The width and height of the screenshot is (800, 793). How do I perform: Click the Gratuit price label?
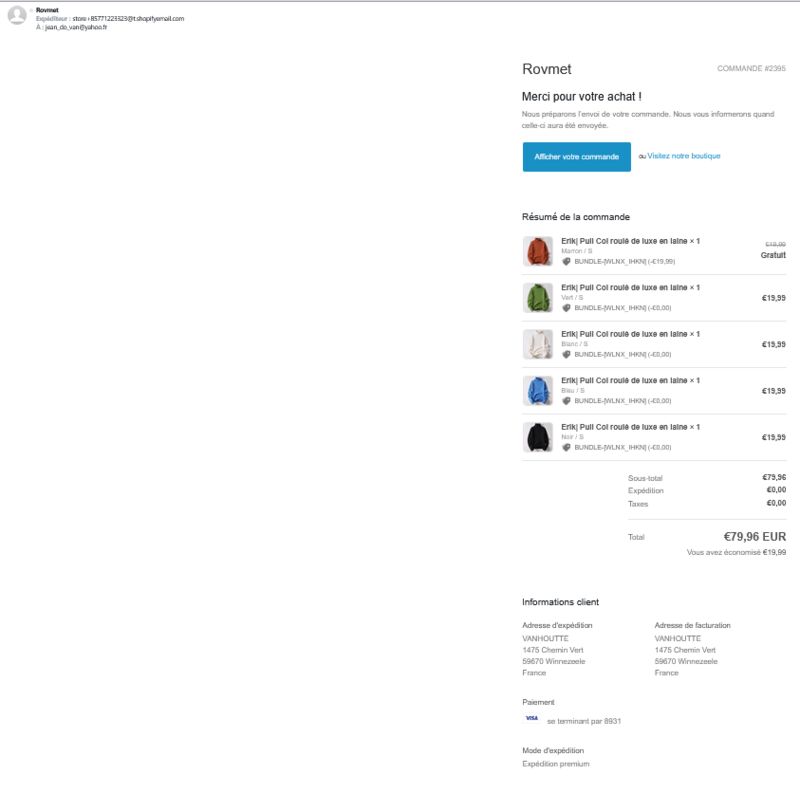773,255
